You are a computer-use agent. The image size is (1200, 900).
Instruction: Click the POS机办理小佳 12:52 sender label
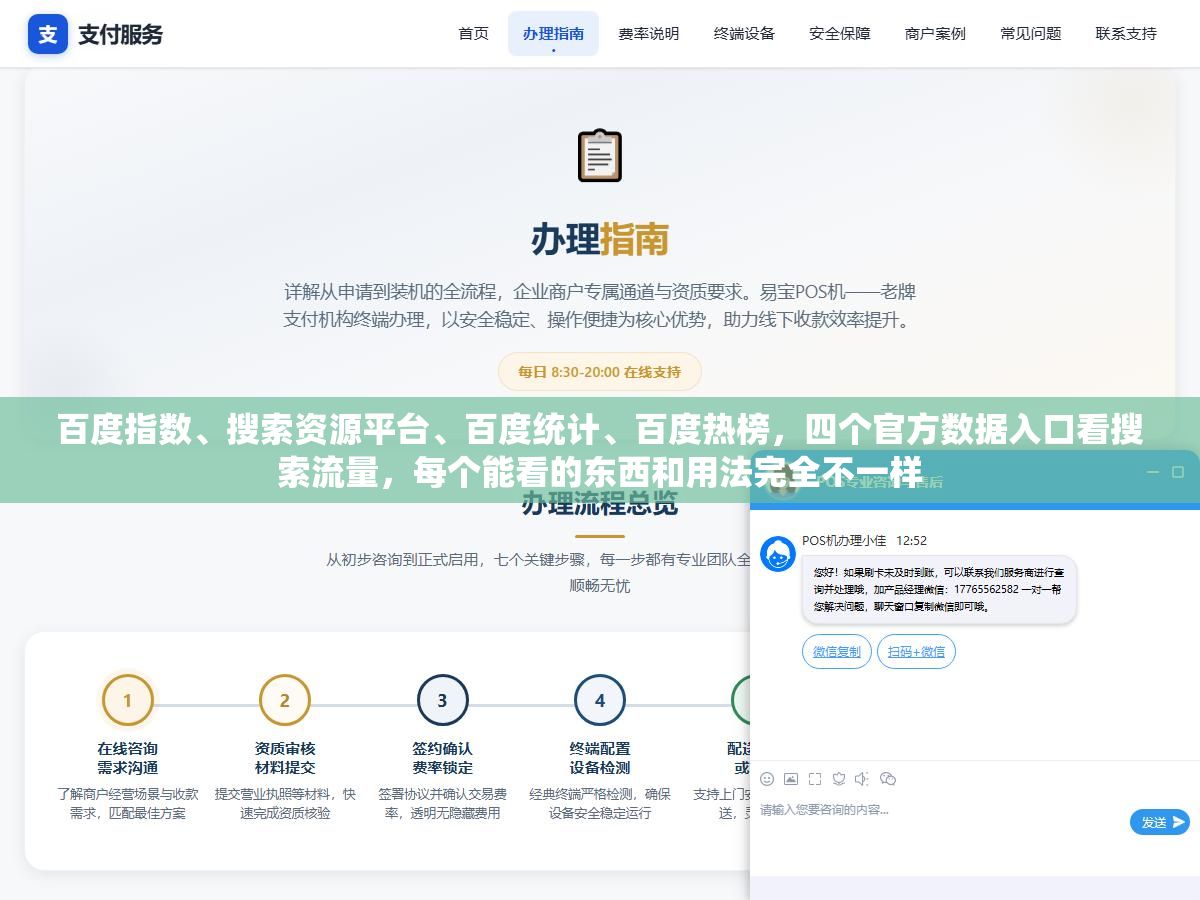coord(864,540)
